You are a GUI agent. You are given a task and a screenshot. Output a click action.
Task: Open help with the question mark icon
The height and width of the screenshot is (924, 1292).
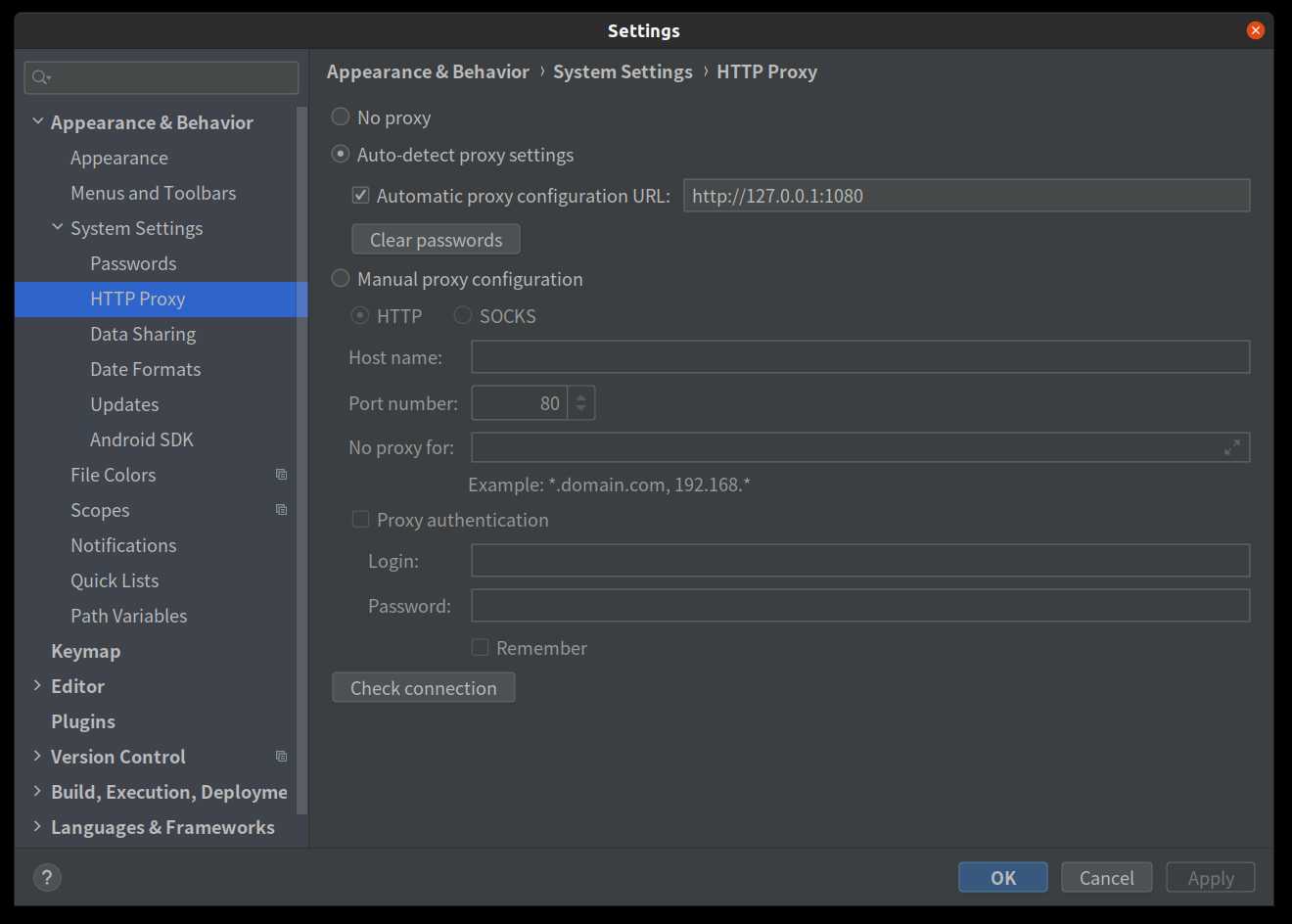(47, 877)
